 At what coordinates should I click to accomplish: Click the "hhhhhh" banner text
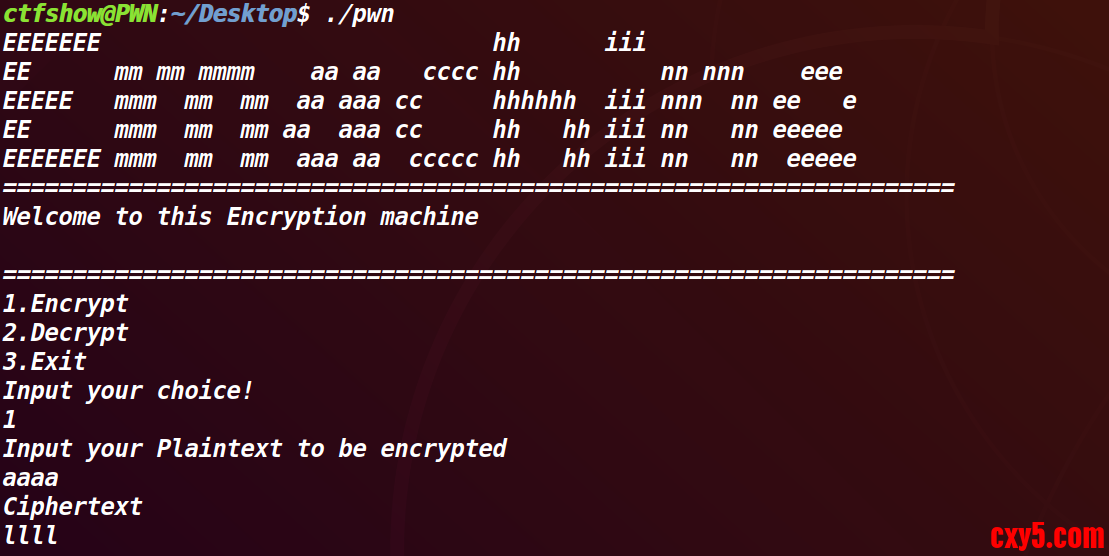pos(534,101)
